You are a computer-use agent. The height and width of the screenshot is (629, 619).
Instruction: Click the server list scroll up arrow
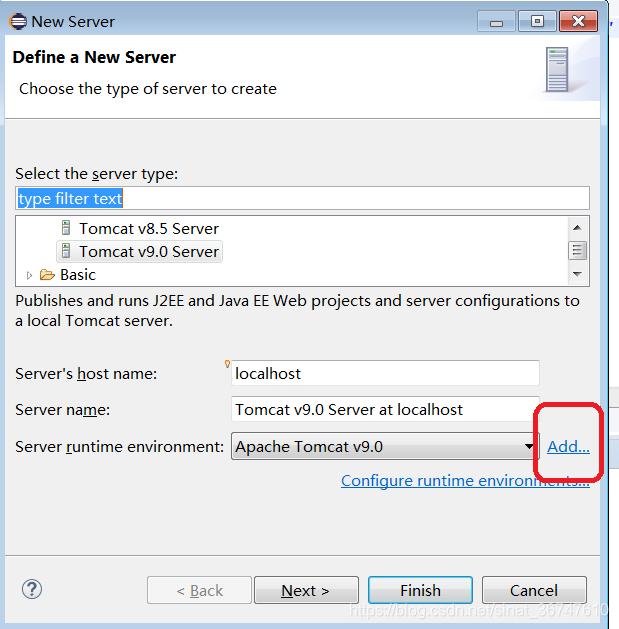pyautogui.click(x=577, y=228)
